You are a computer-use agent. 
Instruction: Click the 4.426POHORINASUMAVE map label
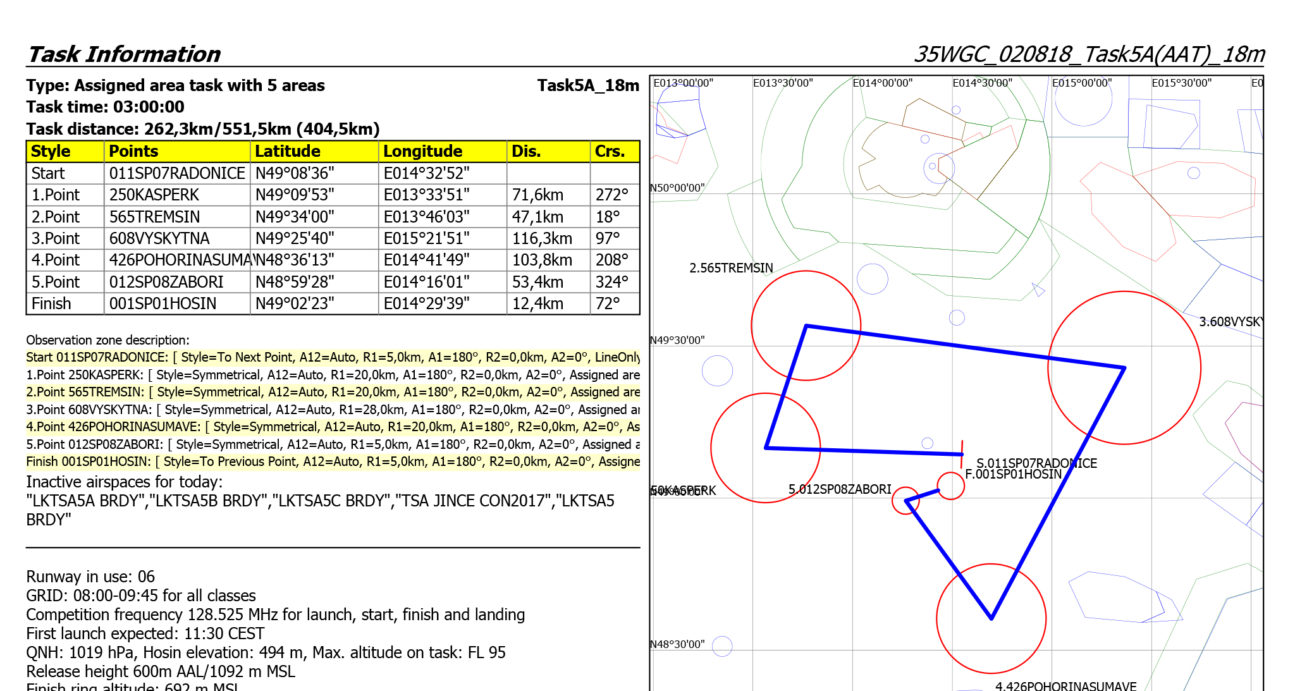click(x=1065, y=686)
